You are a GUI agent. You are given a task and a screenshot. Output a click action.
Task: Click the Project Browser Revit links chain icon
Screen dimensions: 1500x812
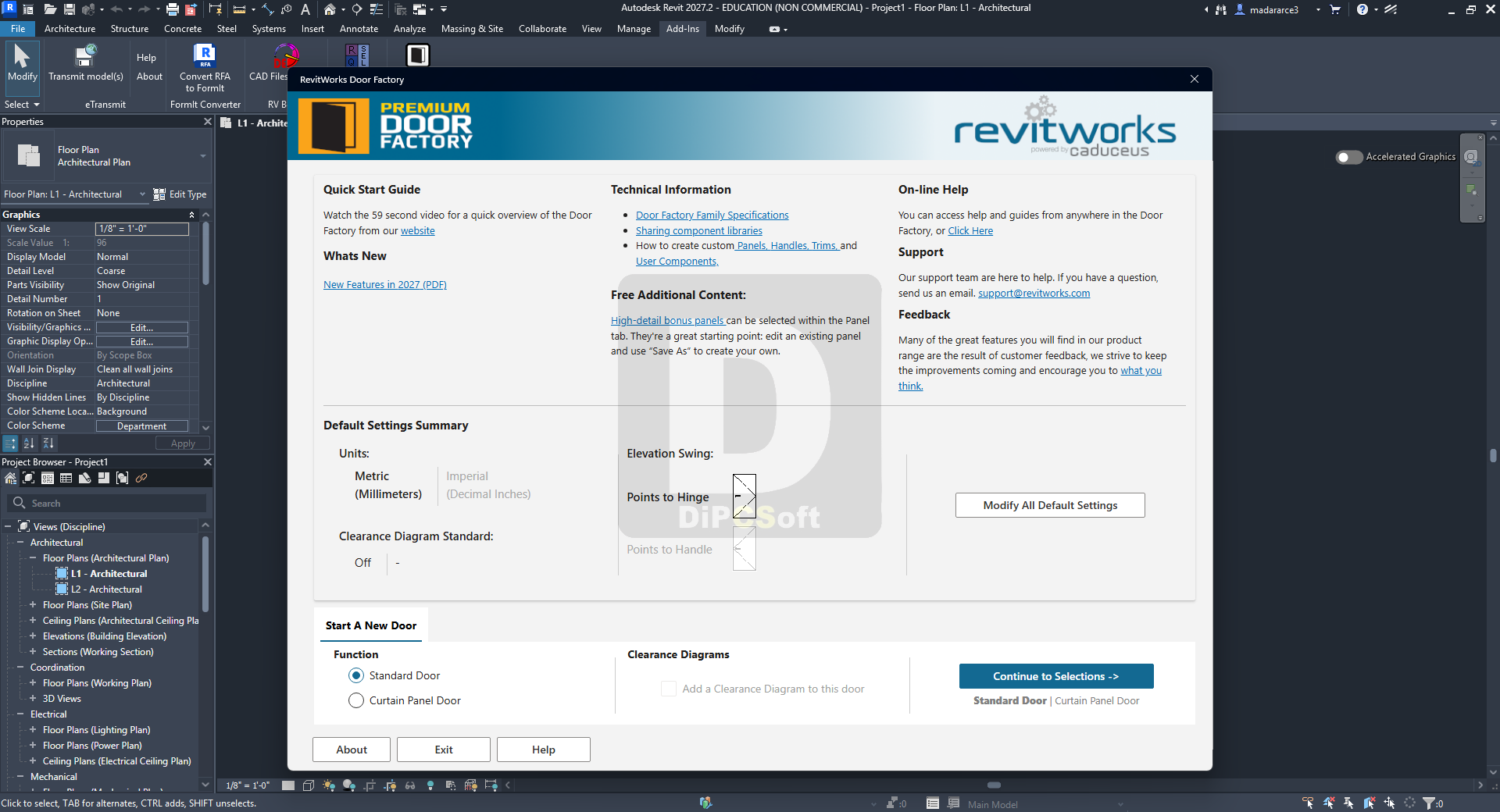[141, 478]
